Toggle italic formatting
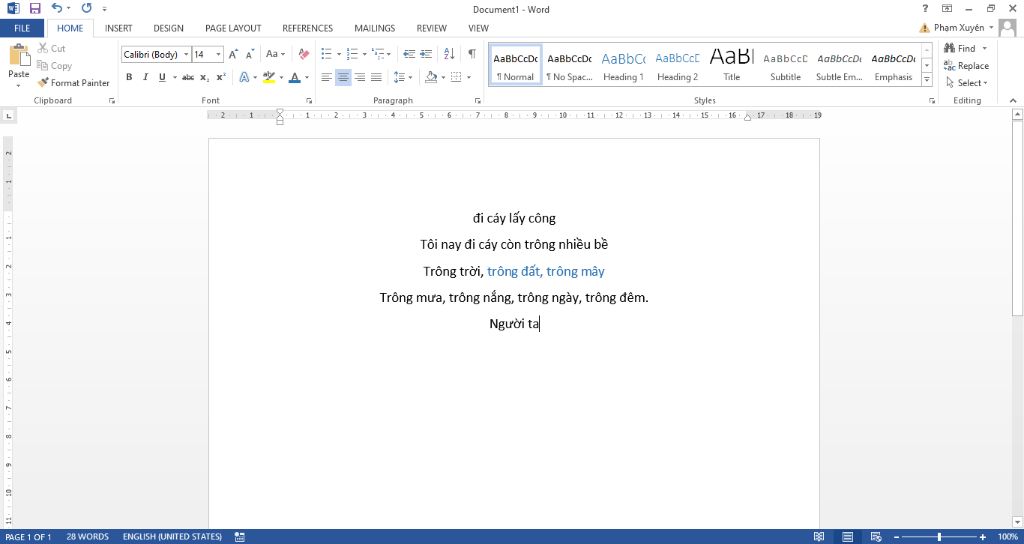This screenshot has width=1024, height=544. point(146,77)
